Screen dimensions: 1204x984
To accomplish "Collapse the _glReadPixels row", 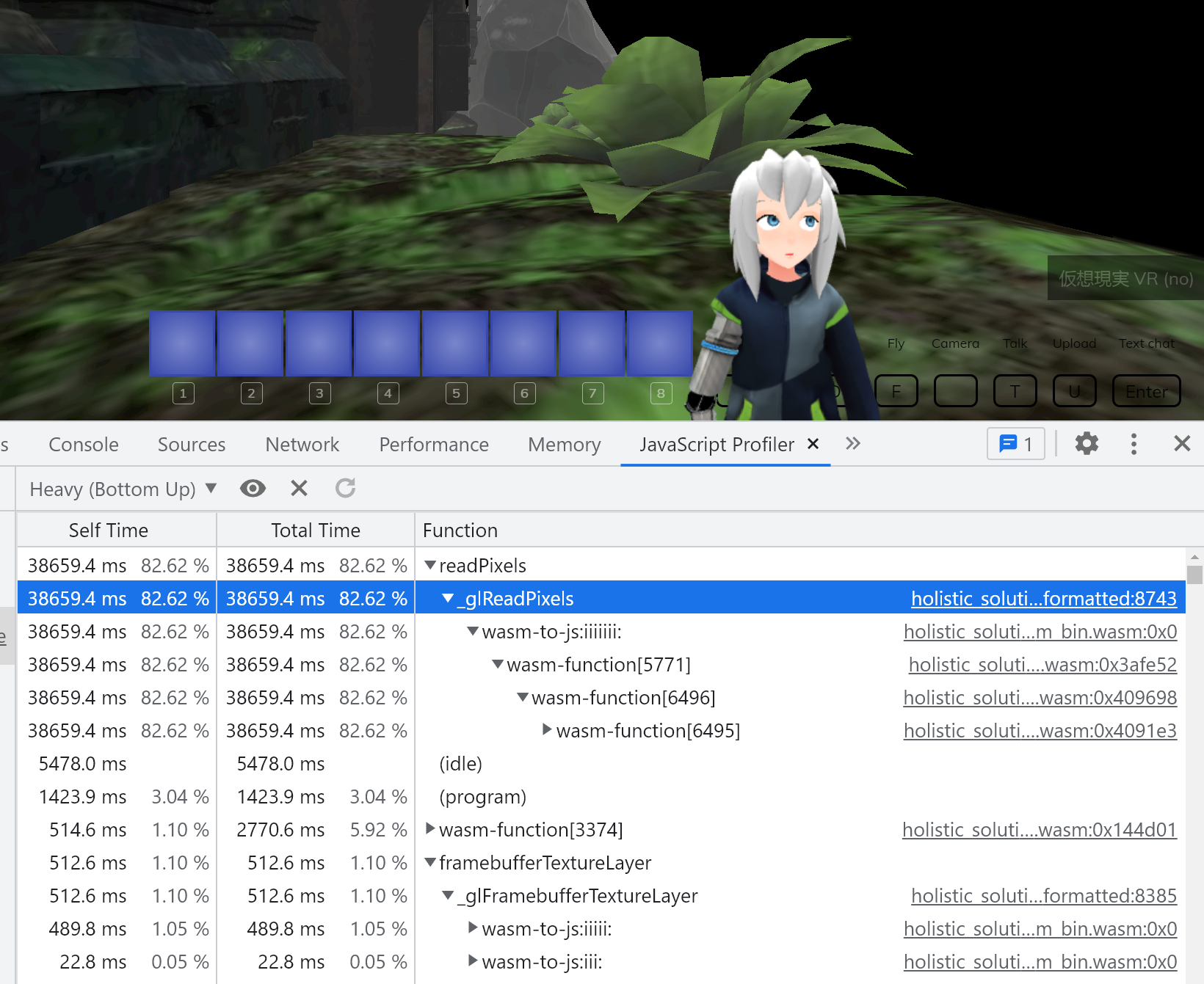I will click(448, 599).
